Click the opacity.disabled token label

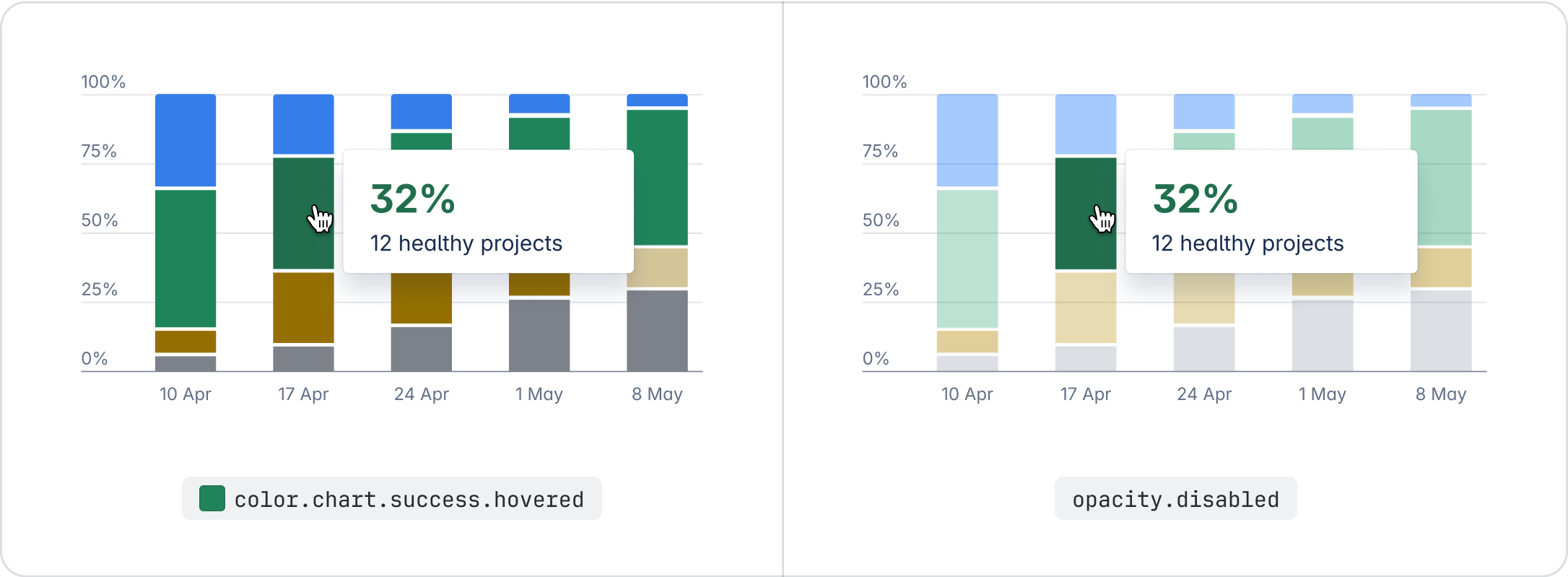pyautogui.click(x=1175, y=500)
